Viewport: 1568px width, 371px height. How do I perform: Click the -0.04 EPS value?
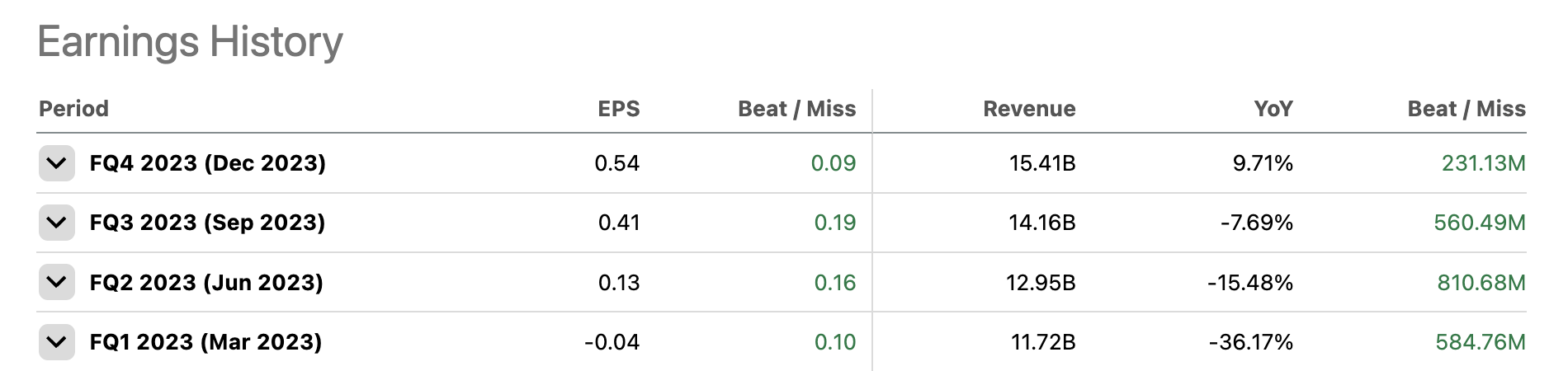(612, 342)
